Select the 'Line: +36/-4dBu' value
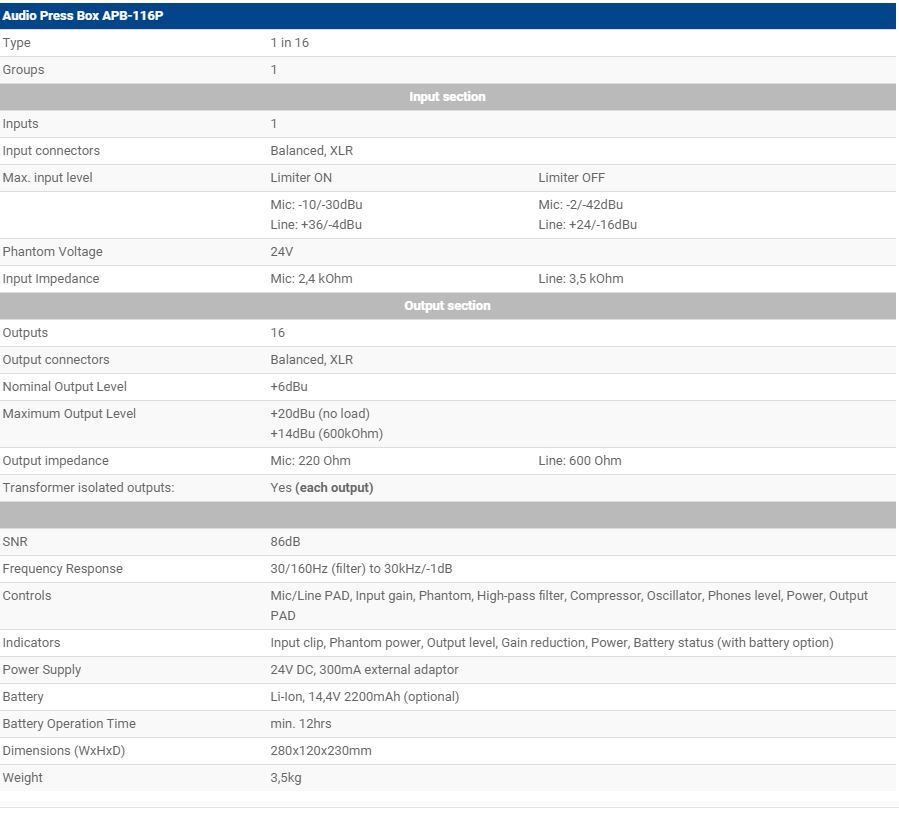899x818 pixels. tap(316, 225)
